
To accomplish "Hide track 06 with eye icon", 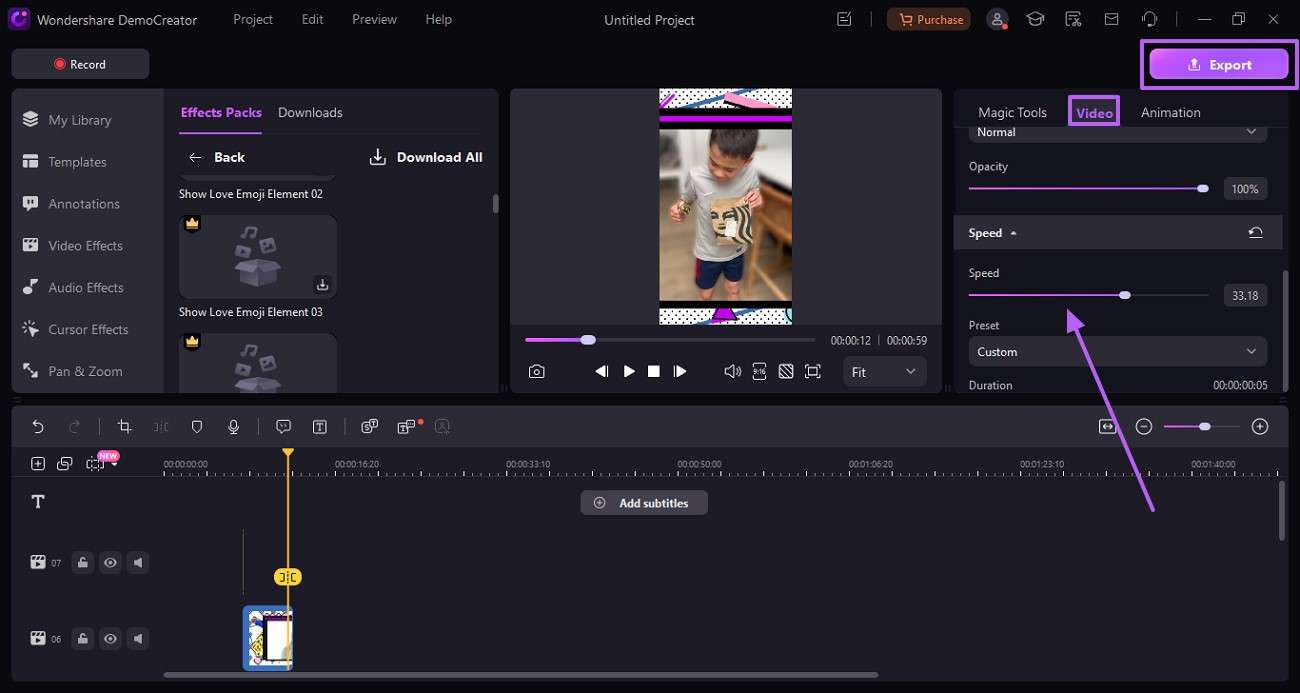I will point(110,638).
